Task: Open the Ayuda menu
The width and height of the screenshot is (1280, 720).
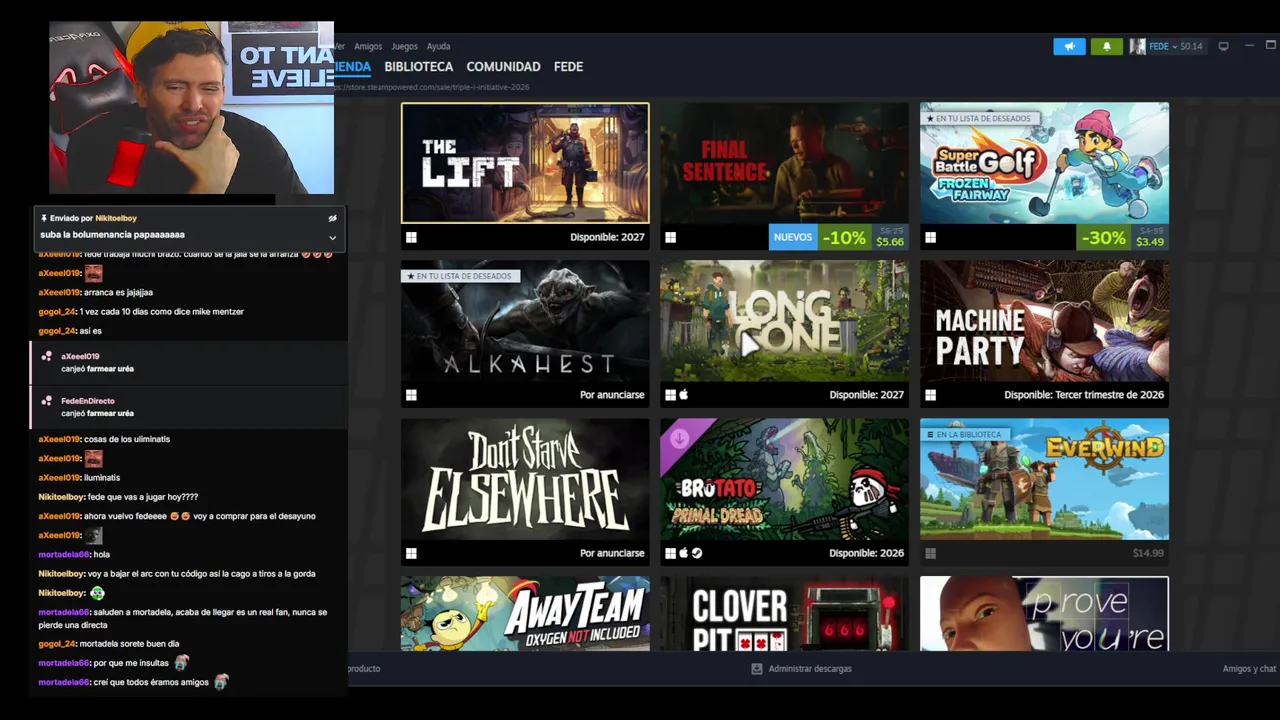Action: click(438, 46)
